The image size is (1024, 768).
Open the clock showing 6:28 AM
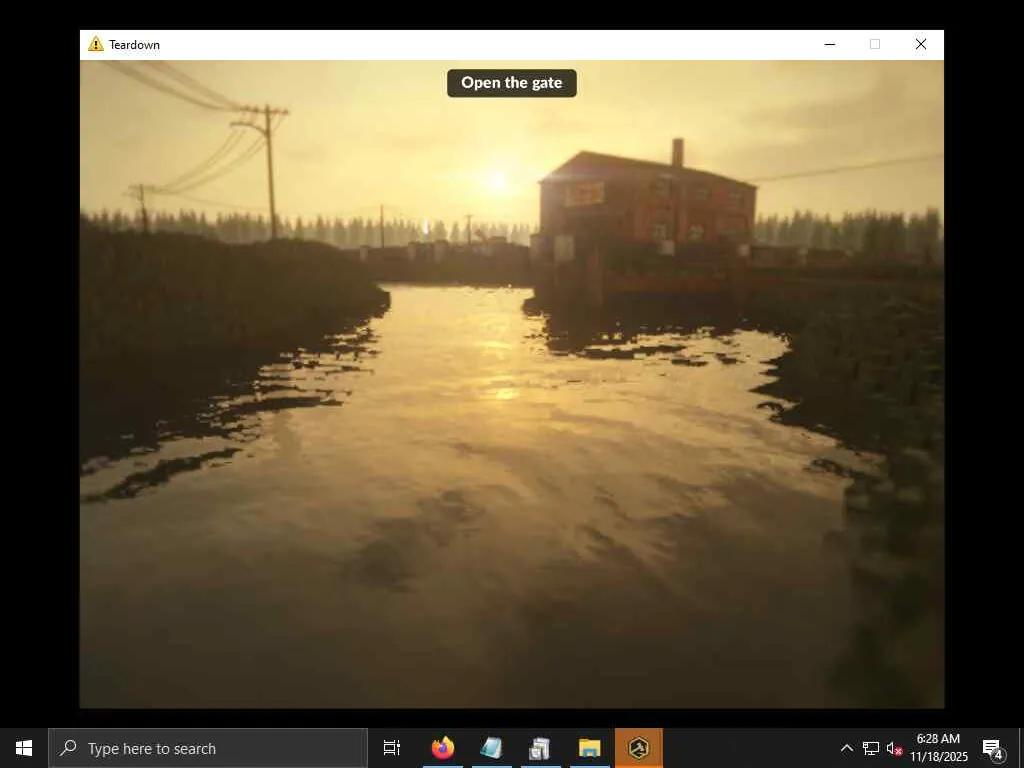(x=938, y=739)
